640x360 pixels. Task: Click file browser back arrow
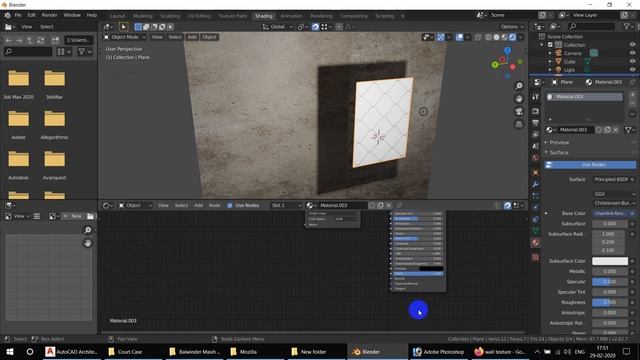tap(9, 40)
